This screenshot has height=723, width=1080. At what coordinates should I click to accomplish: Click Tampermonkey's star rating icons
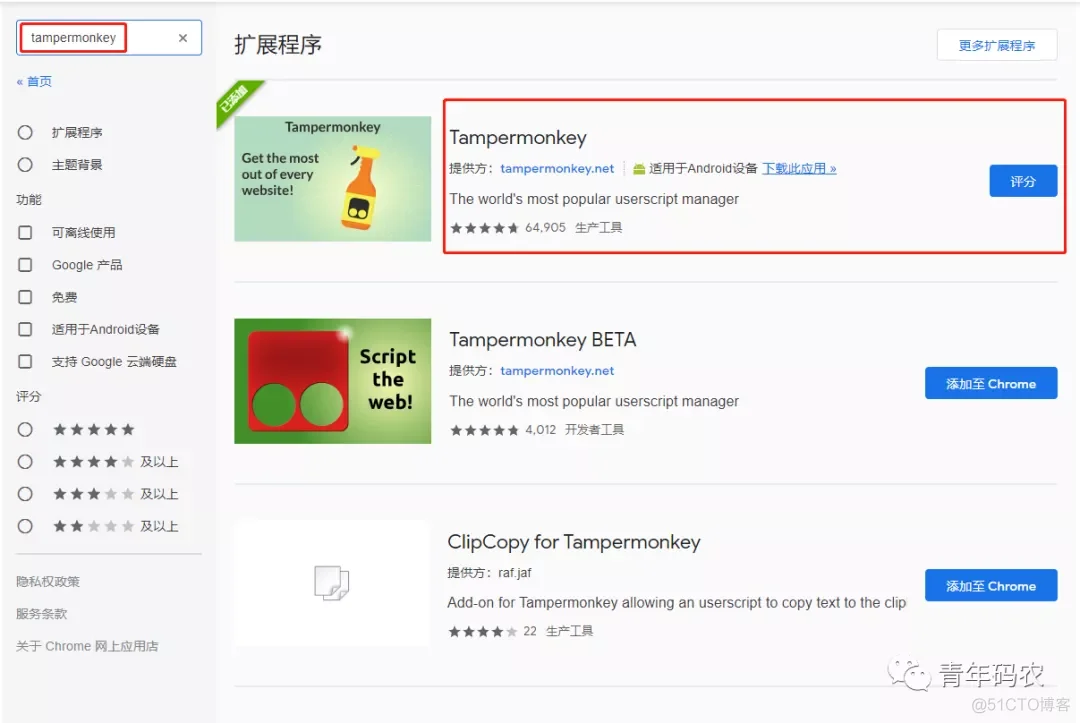484,228
